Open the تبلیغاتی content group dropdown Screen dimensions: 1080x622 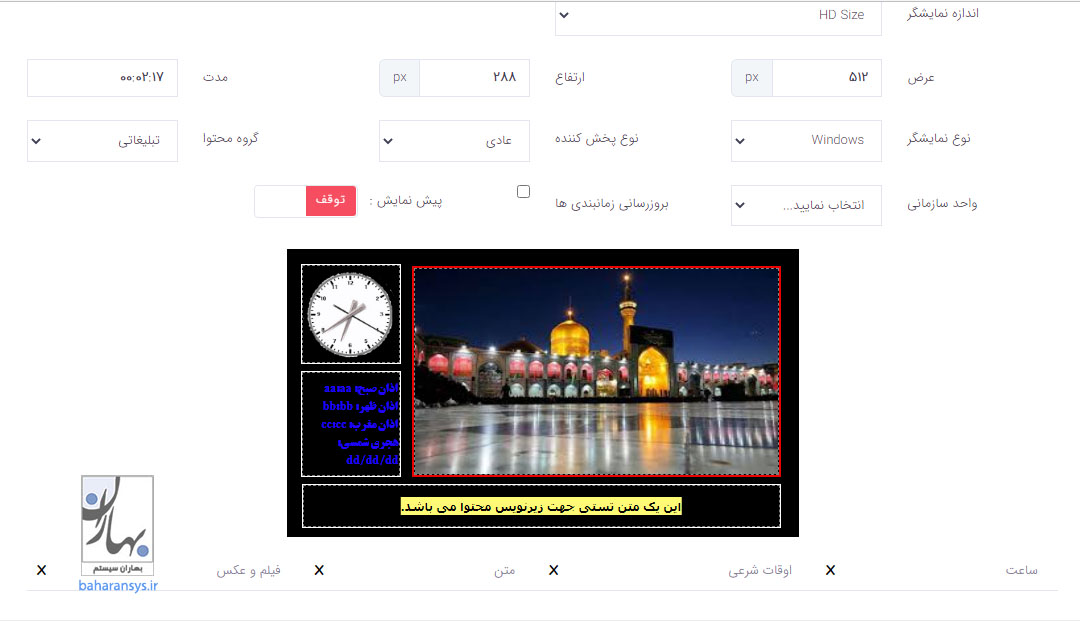click(x=102, y=141)
